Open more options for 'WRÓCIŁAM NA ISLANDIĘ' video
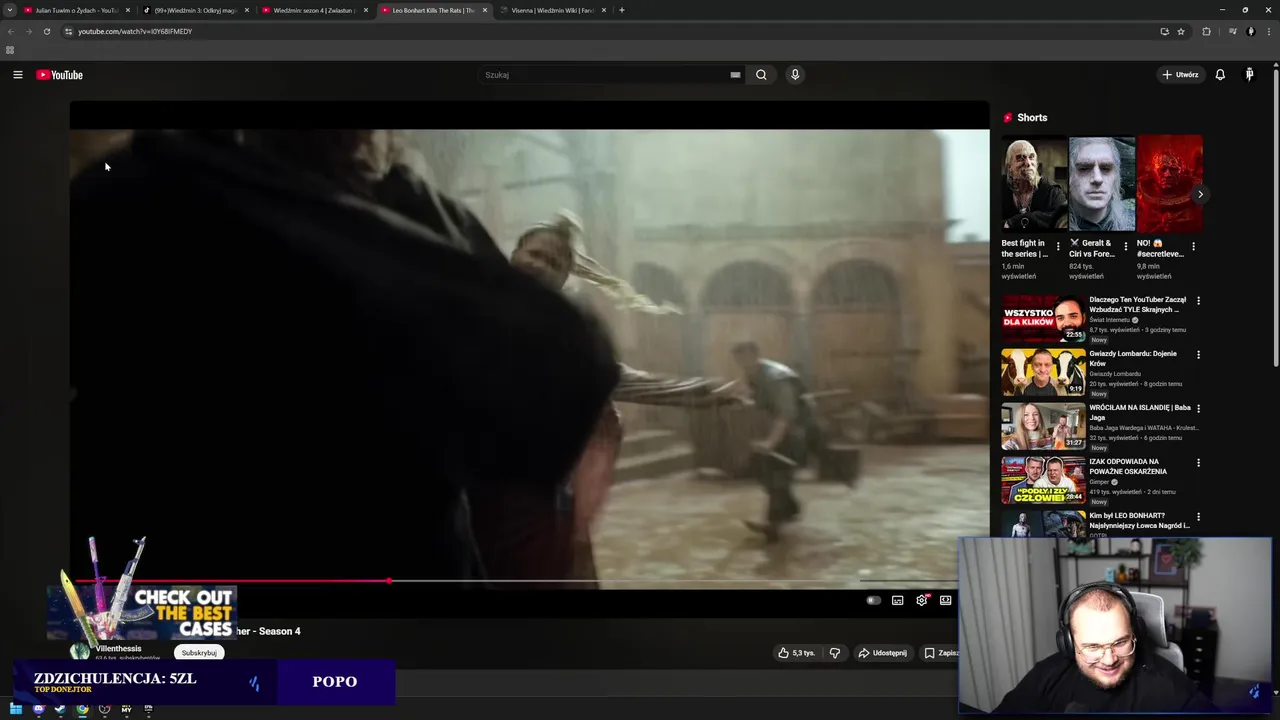1280x720 pixels. (1198, 408)
